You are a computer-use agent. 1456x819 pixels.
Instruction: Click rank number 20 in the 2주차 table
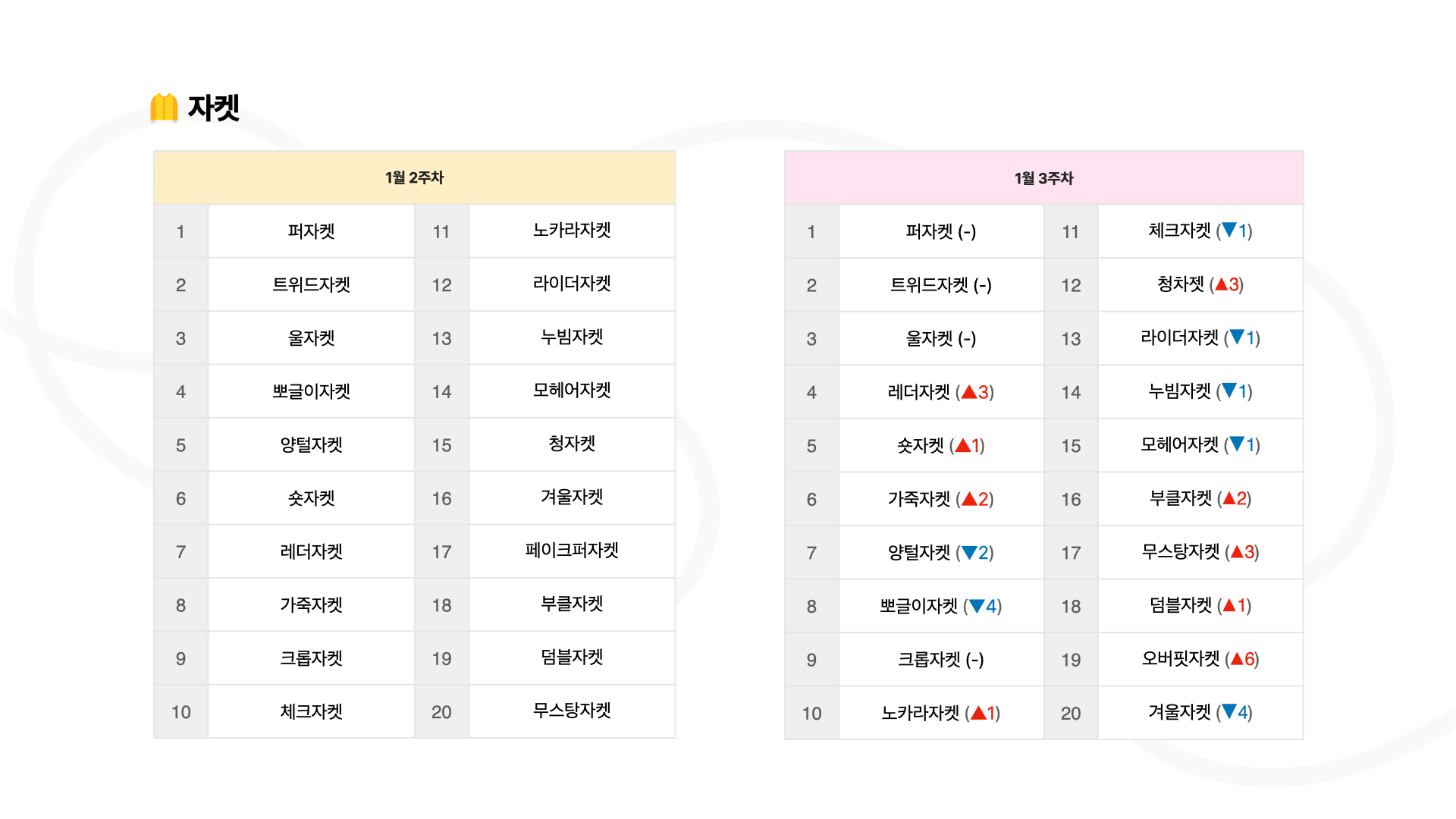[x=441, y=712]
